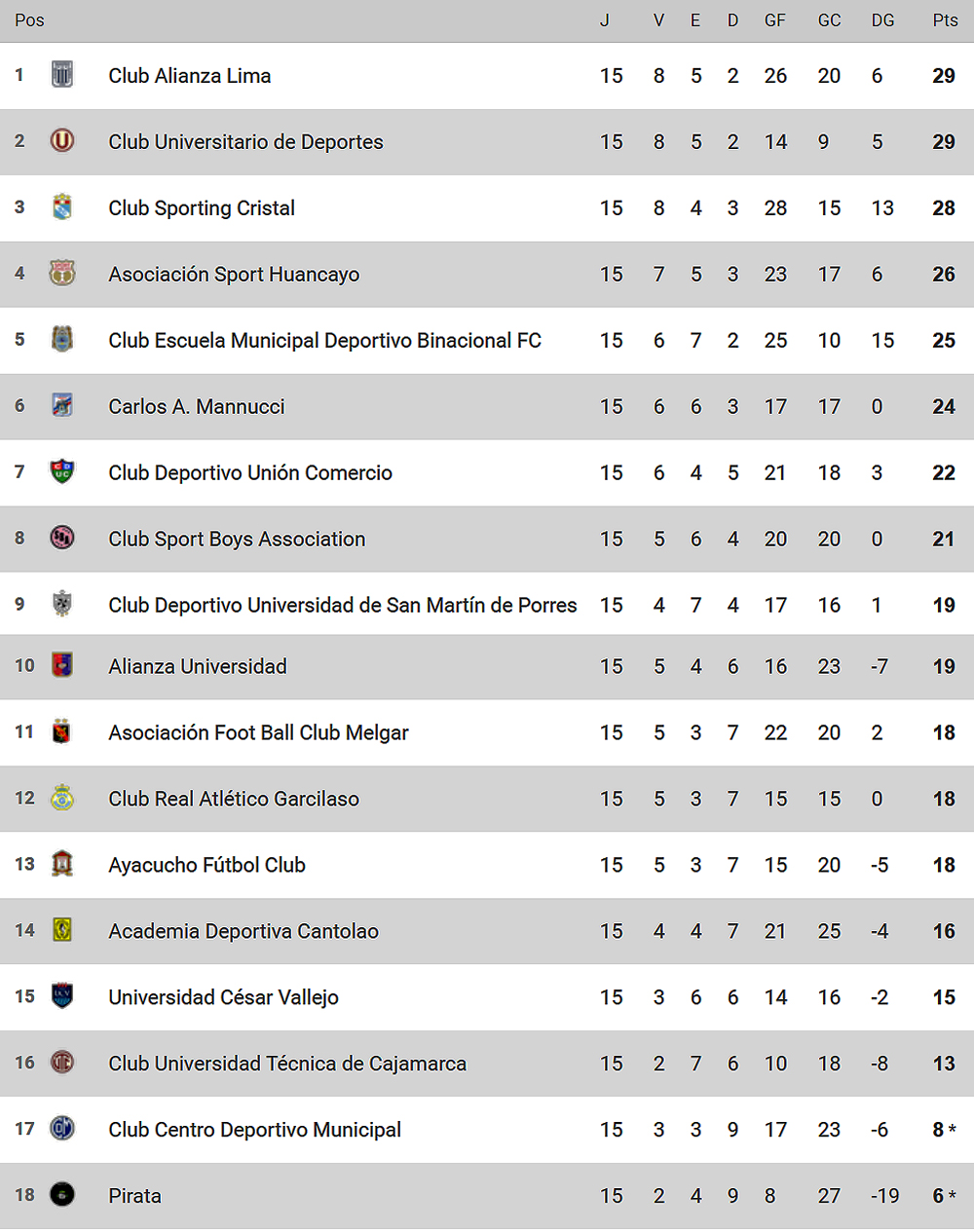
Task: Click the Club Alianza Lima crest icon
Action: click(62, 75)
